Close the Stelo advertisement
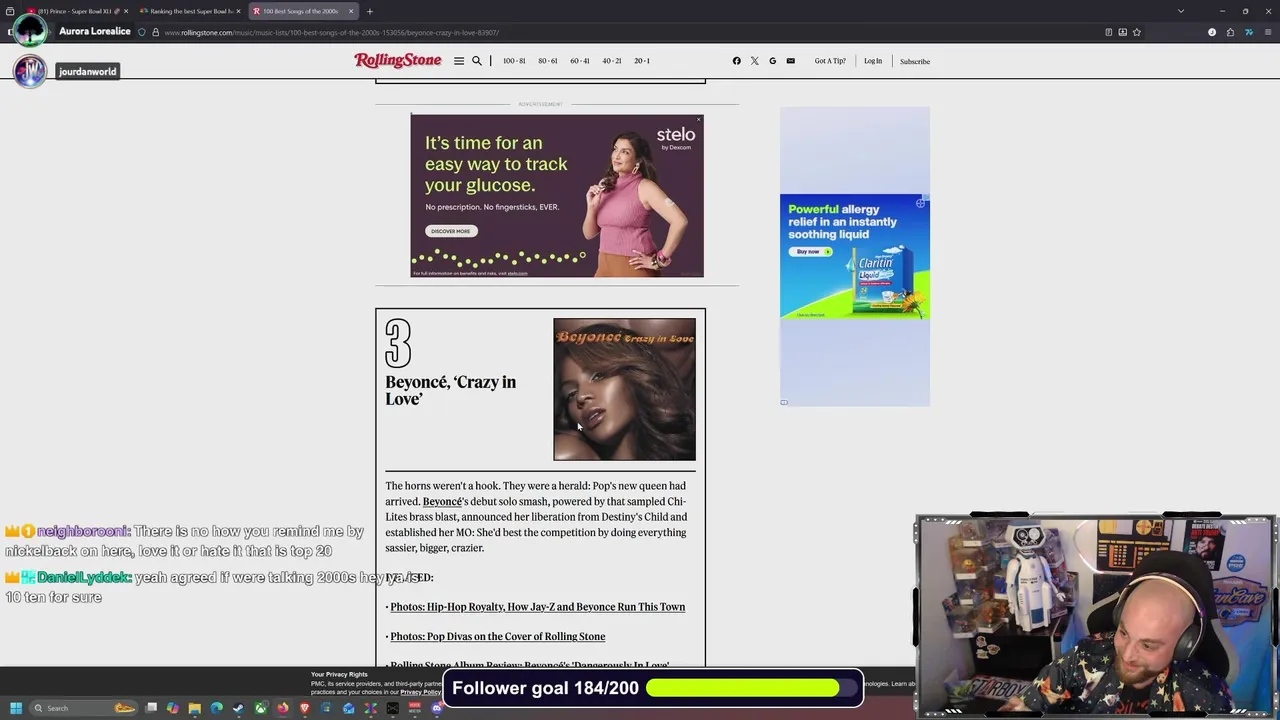The image size is (1280, 720). 698,119
